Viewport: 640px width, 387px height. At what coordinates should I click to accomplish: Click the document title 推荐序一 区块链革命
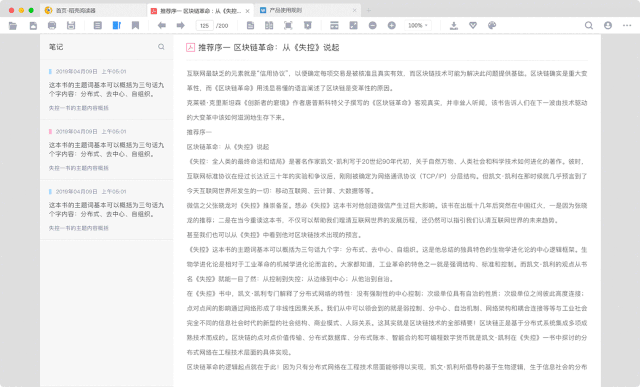(269, 48)
